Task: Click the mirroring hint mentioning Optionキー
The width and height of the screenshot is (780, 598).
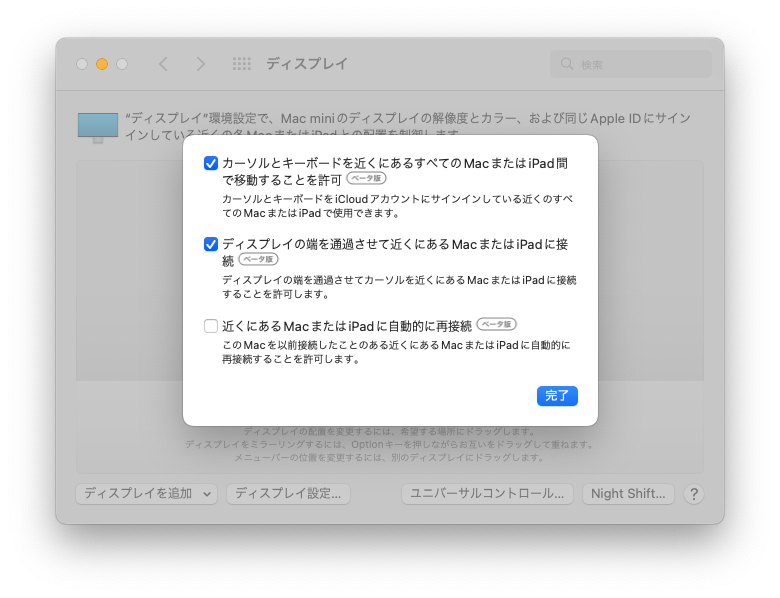Action: (389, 444)
